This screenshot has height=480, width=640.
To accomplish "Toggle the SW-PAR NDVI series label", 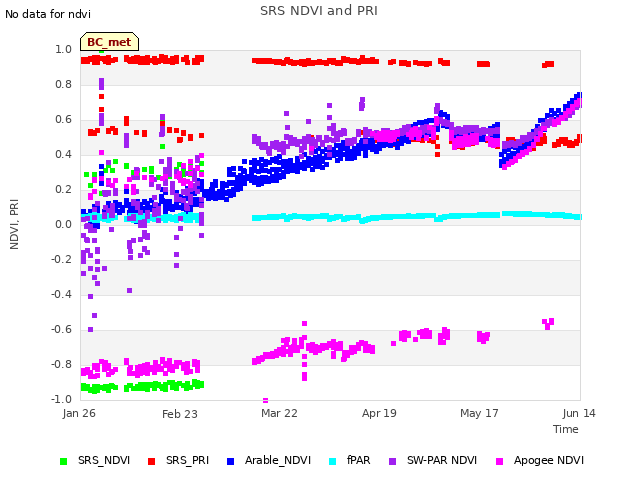I will (442, 460).
